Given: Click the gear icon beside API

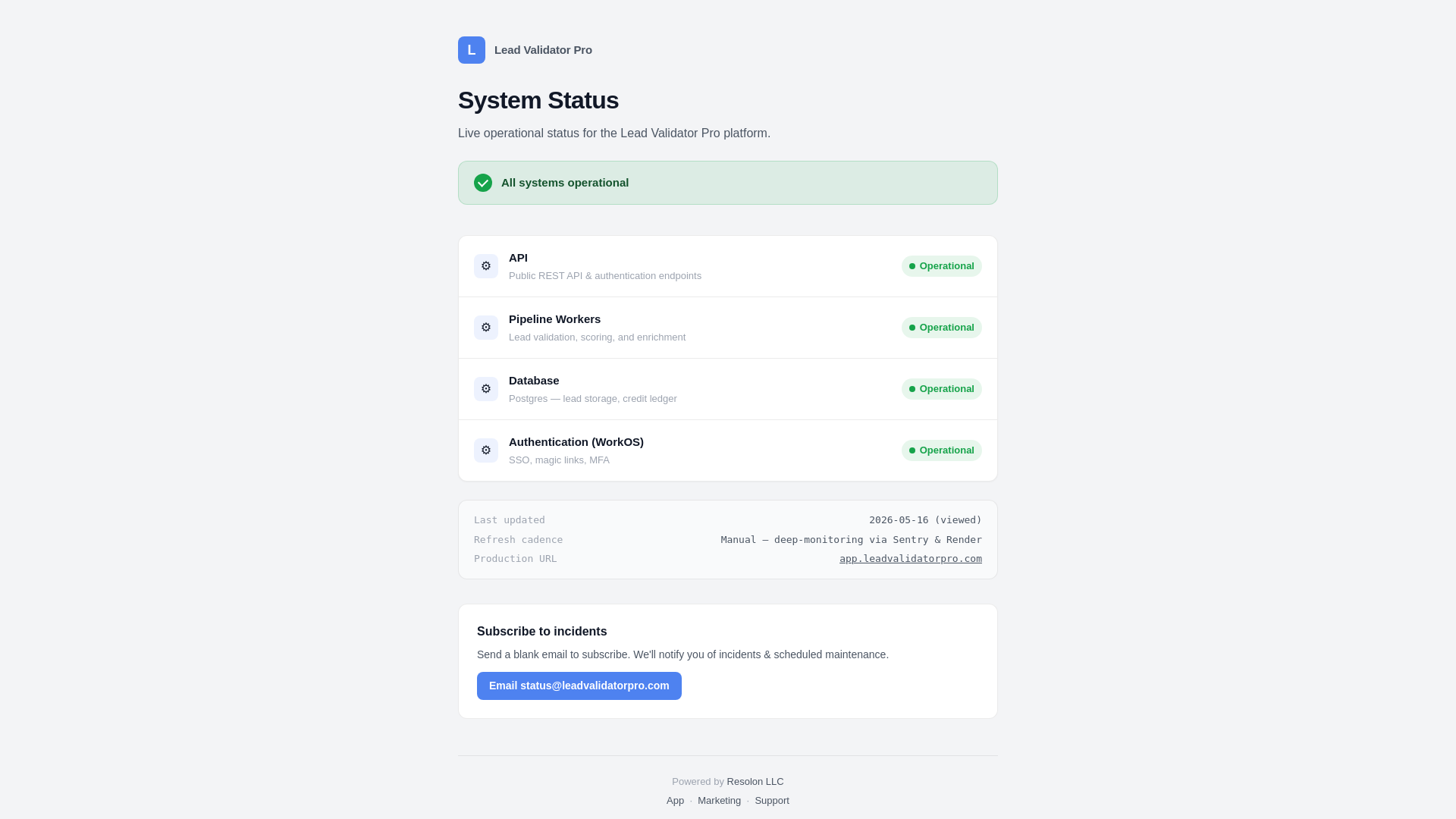Looking at the screenshot, I should coord(486,266).
